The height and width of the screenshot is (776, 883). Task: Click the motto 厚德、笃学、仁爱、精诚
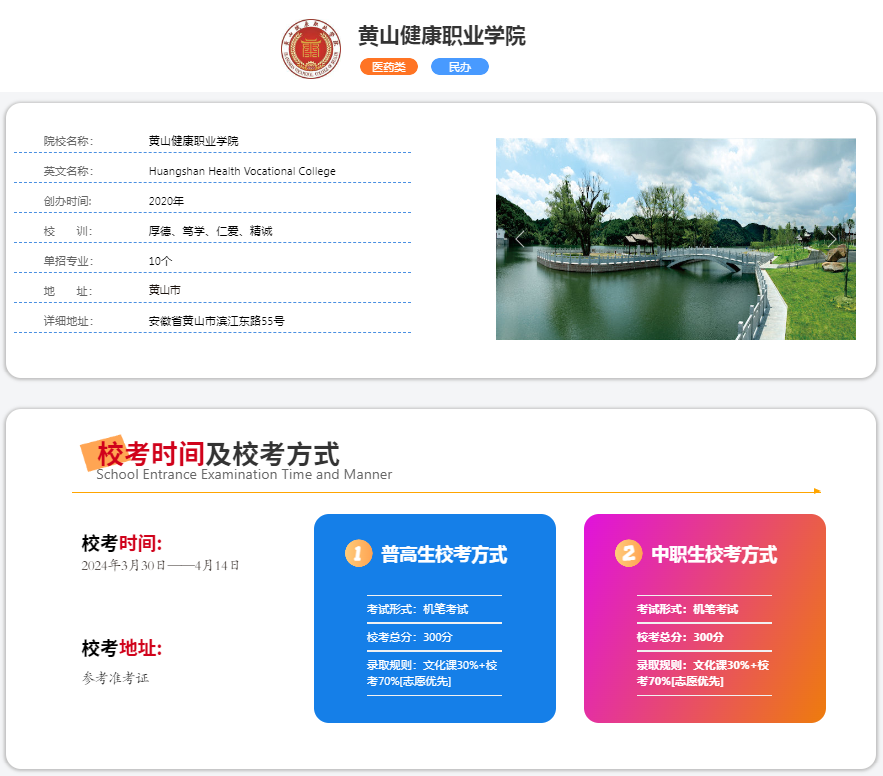pos(210,231)
